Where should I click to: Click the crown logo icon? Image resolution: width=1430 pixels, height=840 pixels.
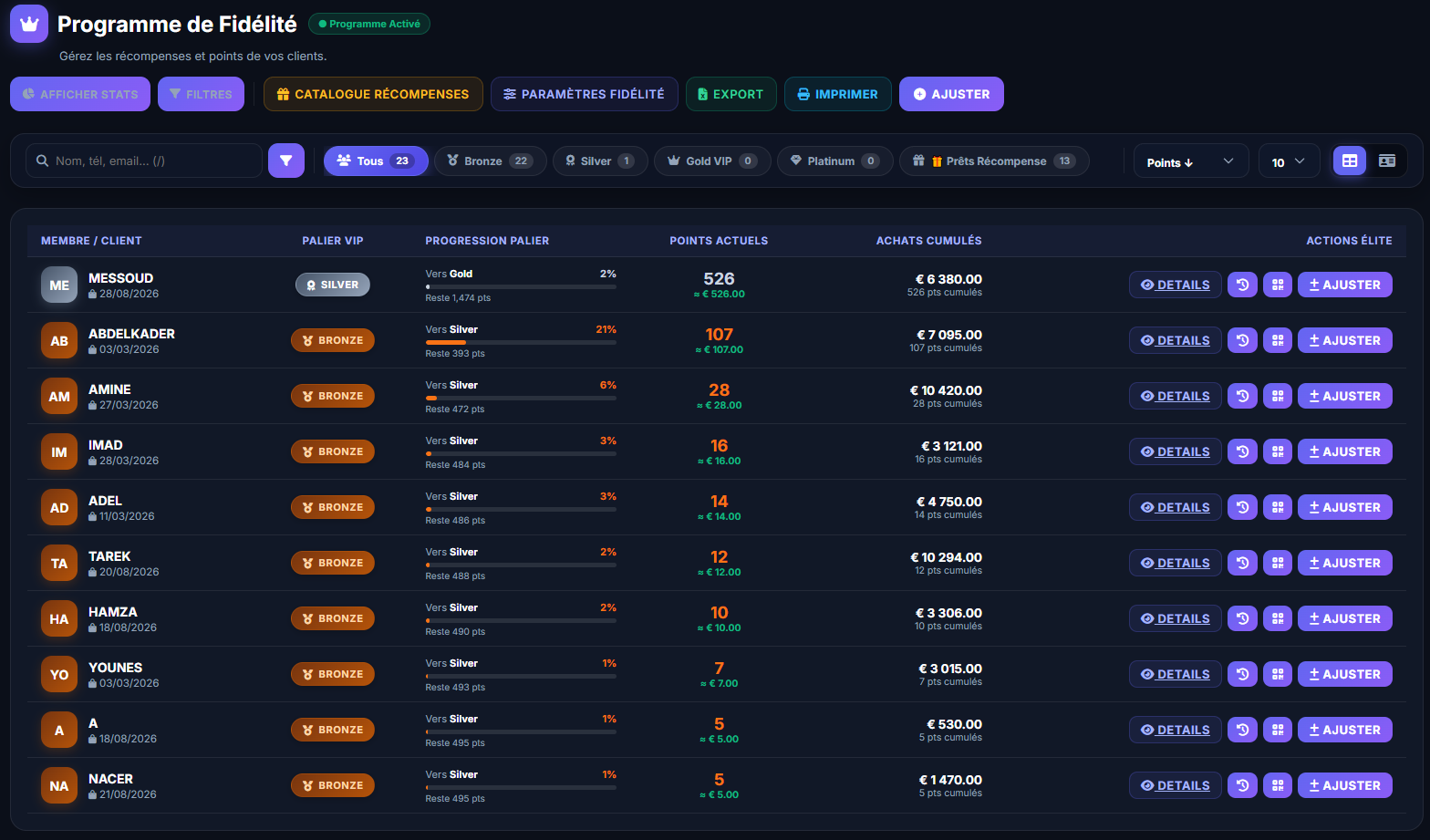(29, 24)
